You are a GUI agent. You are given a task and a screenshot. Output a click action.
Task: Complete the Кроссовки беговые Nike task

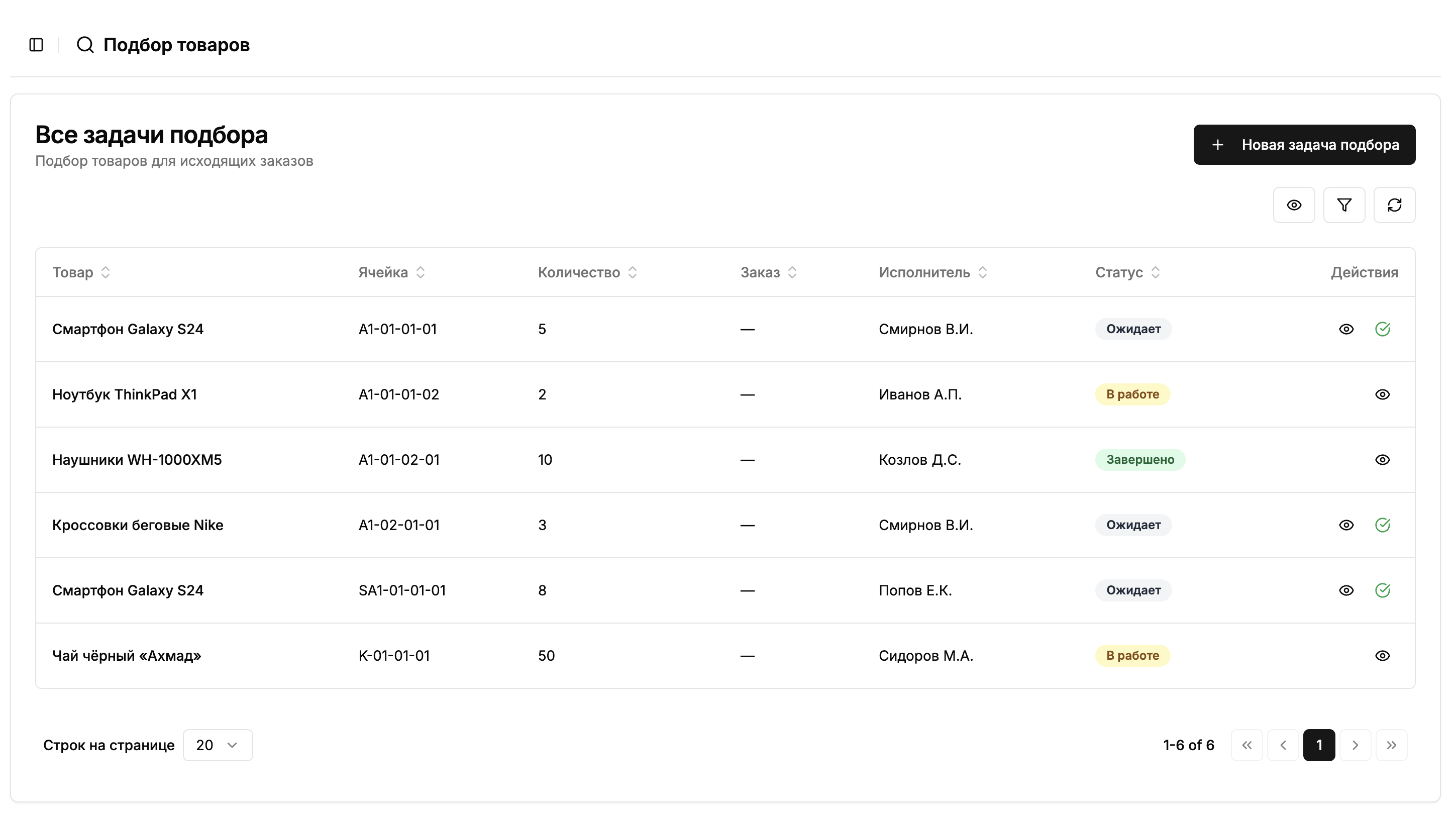click(x=1382, y=525)
